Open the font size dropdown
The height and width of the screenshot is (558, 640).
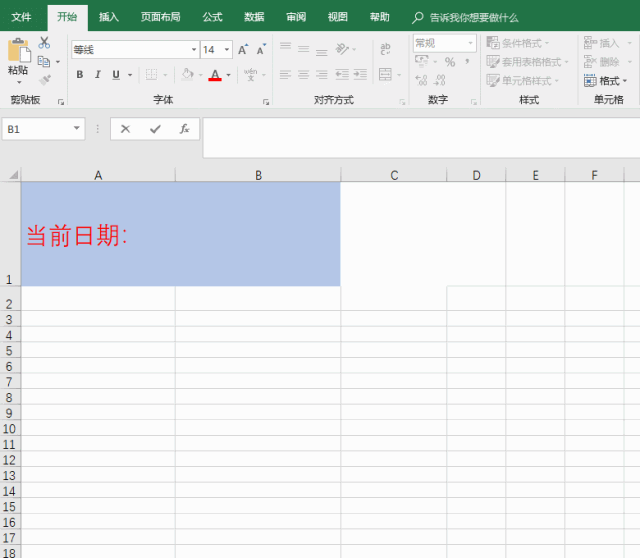pos(227,50)
